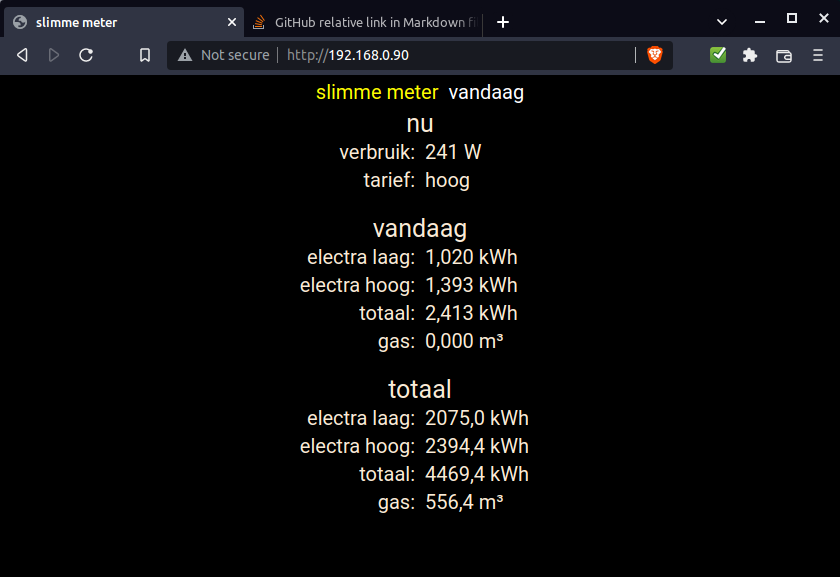Close the browser window
840x577 pixels.
click(x=824, y=19)
